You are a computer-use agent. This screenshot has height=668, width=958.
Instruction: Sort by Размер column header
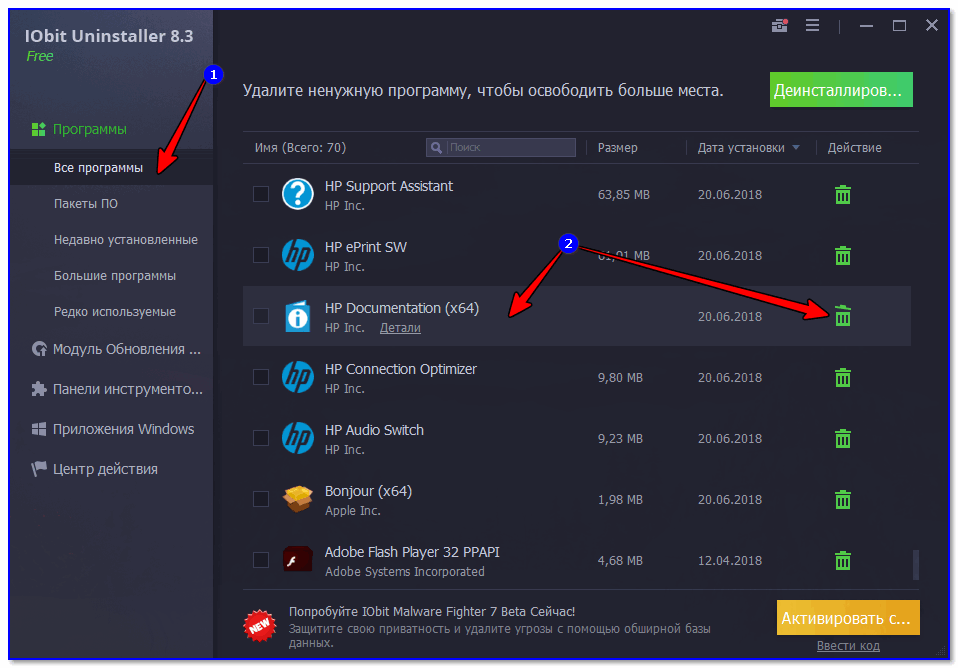[x=617, y=147]
